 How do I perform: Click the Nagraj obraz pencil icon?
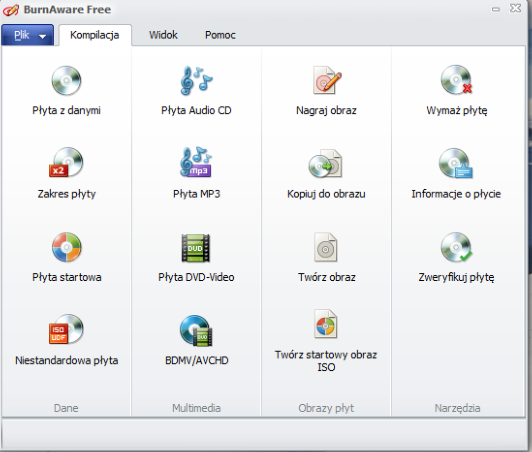click(x=327, y=80)
